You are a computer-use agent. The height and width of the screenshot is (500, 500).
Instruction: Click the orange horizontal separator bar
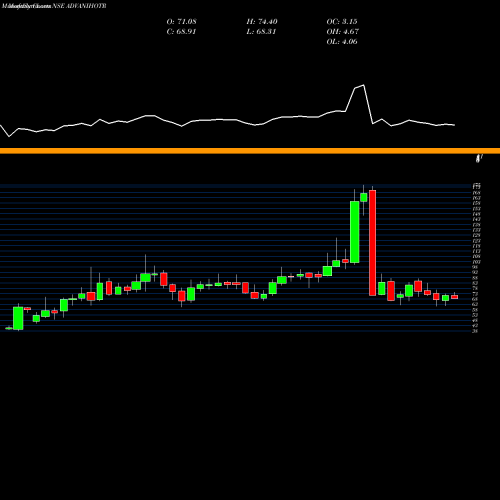click(x=250, y=151)
